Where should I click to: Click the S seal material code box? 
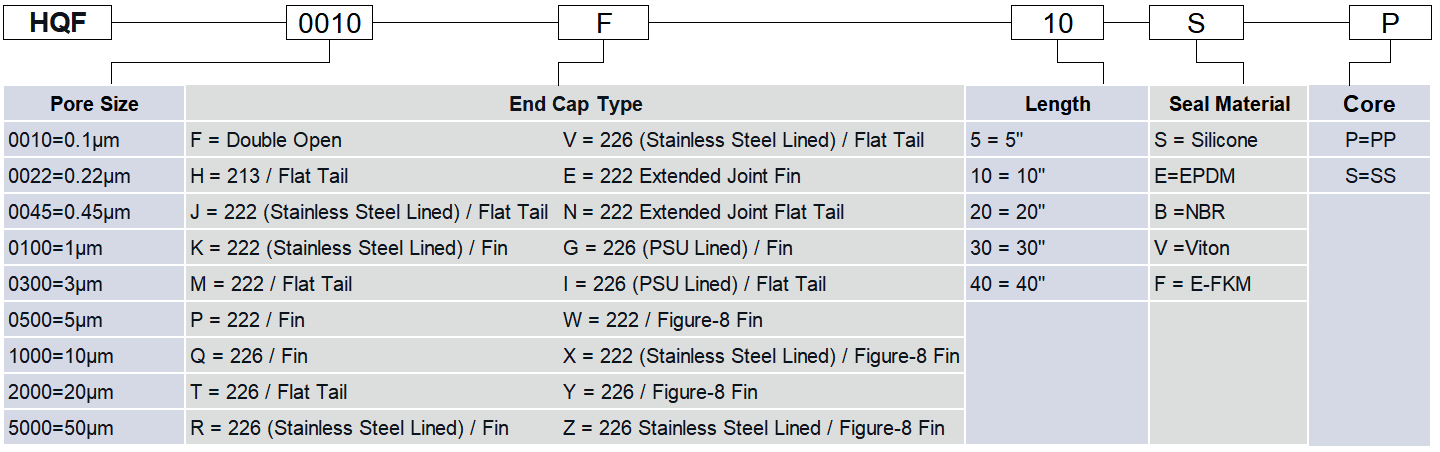(1196, 23)
